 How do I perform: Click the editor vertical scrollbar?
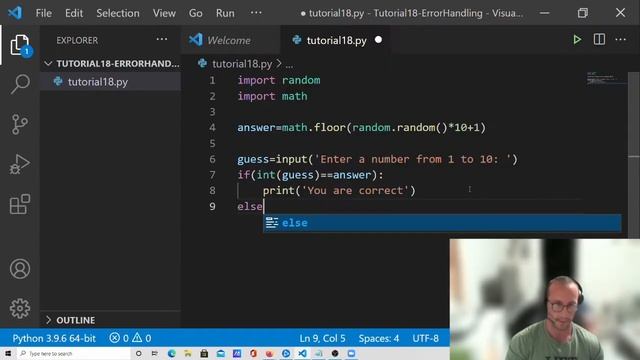click(633, 155)
